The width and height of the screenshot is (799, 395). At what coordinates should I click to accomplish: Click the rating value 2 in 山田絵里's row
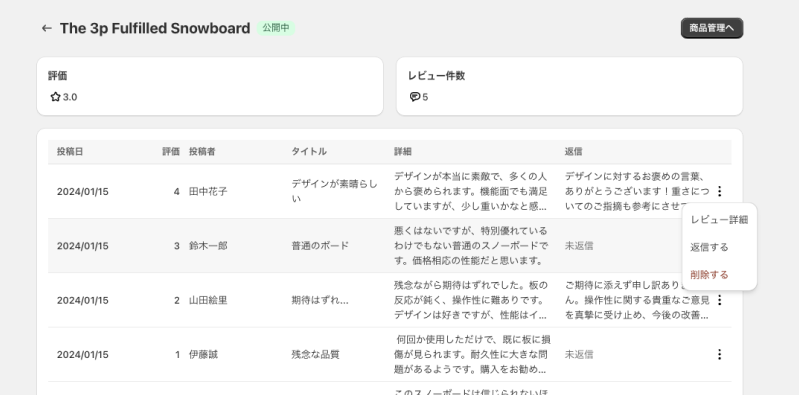click(176, 300)
